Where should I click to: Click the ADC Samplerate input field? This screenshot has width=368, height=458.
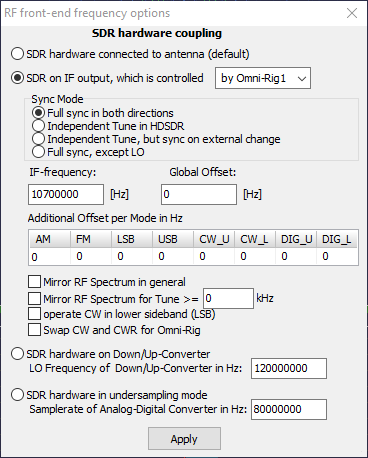[x=289, y=409]
